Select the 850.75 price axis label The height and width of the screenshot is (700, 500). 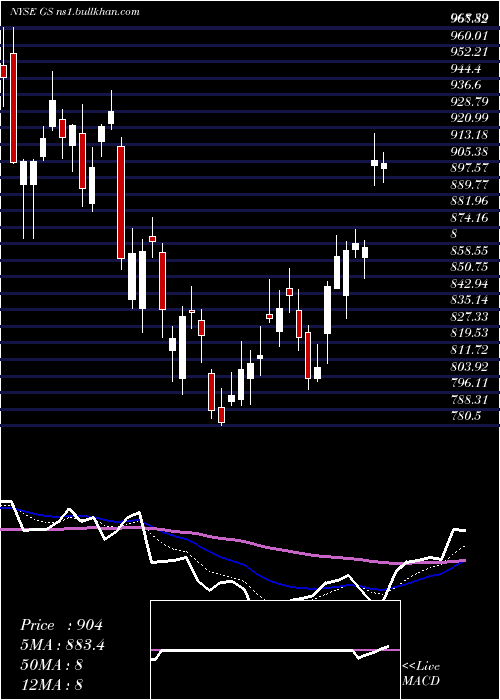point(469,267)
